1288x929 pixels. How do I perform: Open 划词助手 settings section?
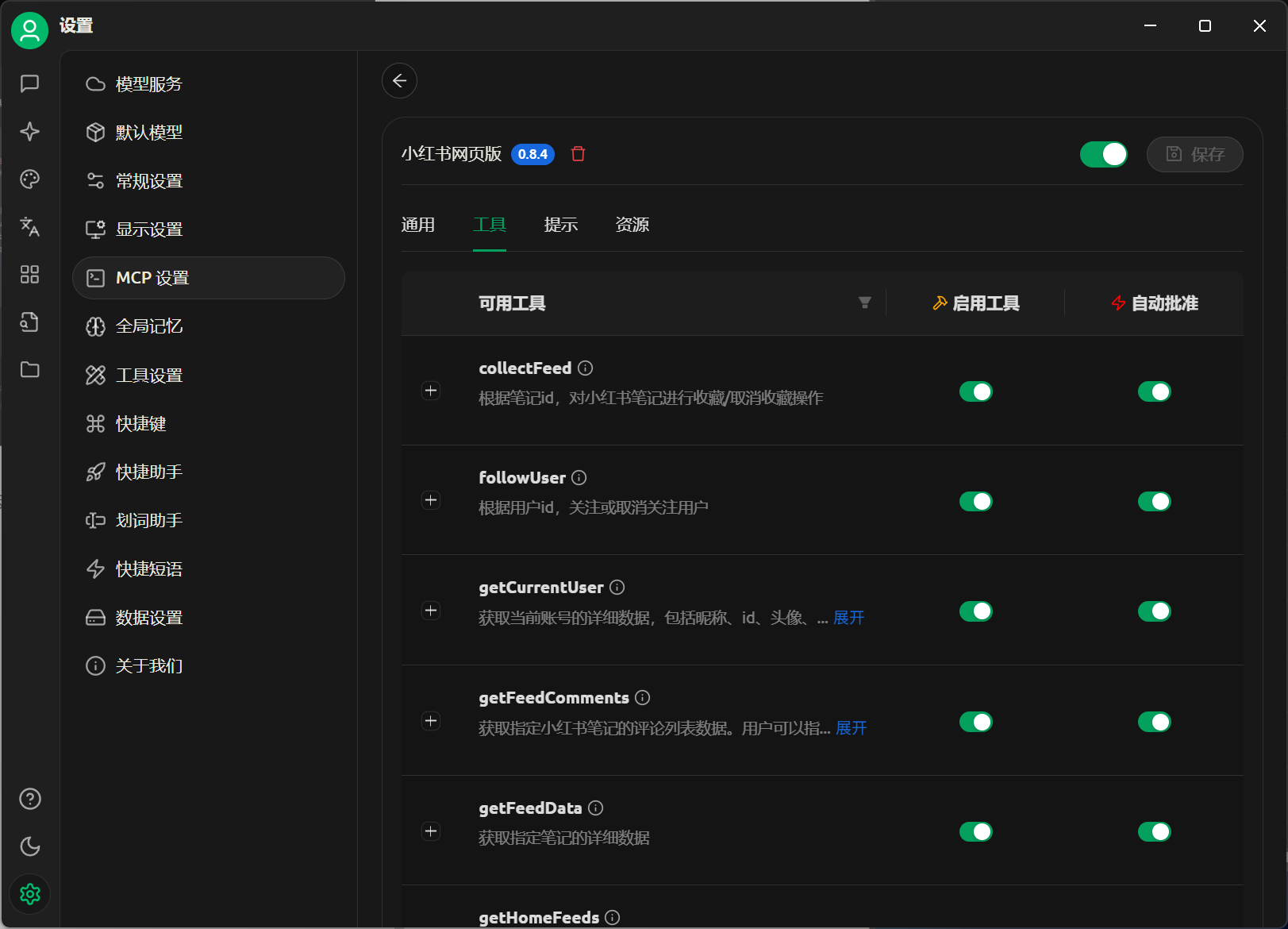[209, 520]
